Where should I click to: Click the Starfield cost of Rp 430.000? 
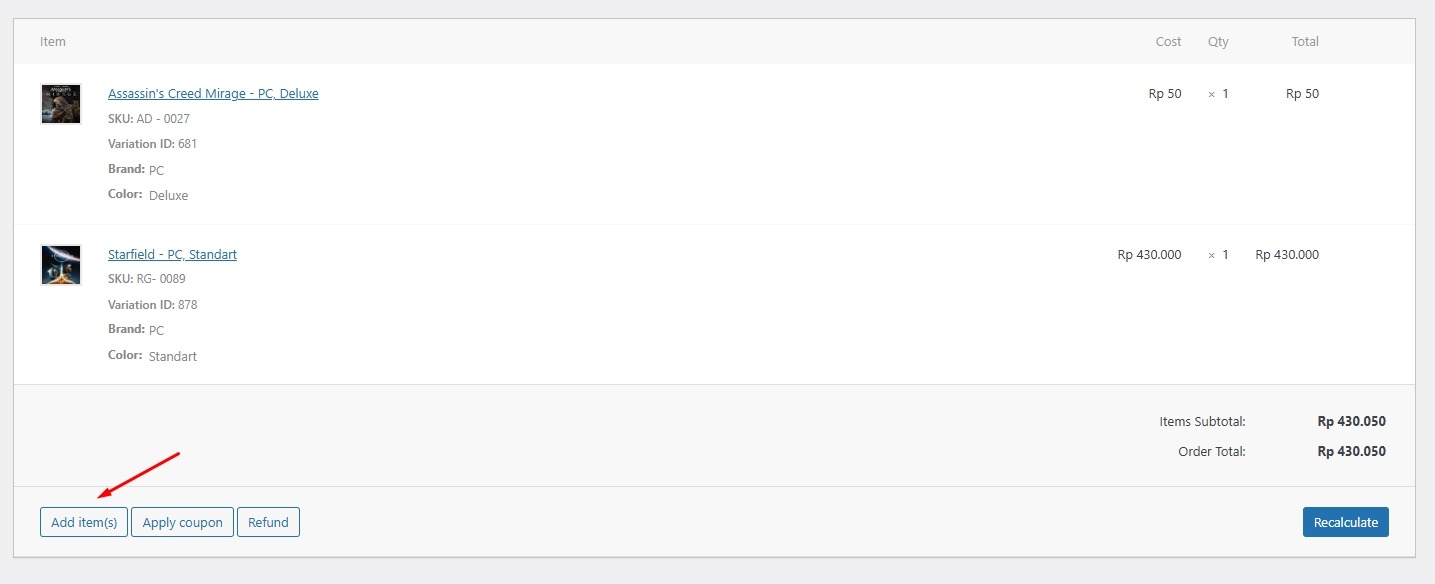[x=1149, y=254]
